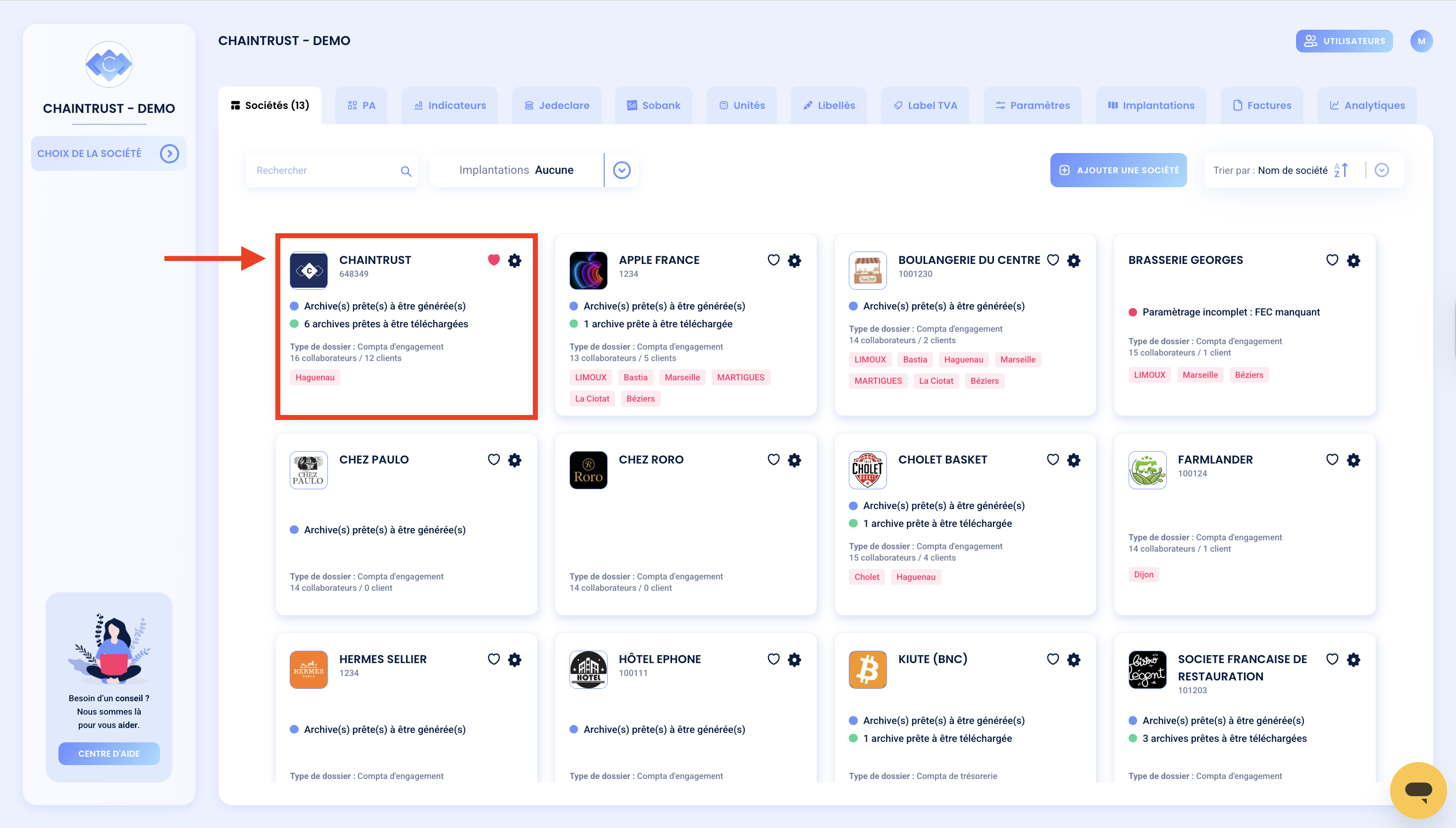Toggle favorite heart on APPLE FRANCE card
This screenshot has height=828, width=1456.
coord(773,260)
